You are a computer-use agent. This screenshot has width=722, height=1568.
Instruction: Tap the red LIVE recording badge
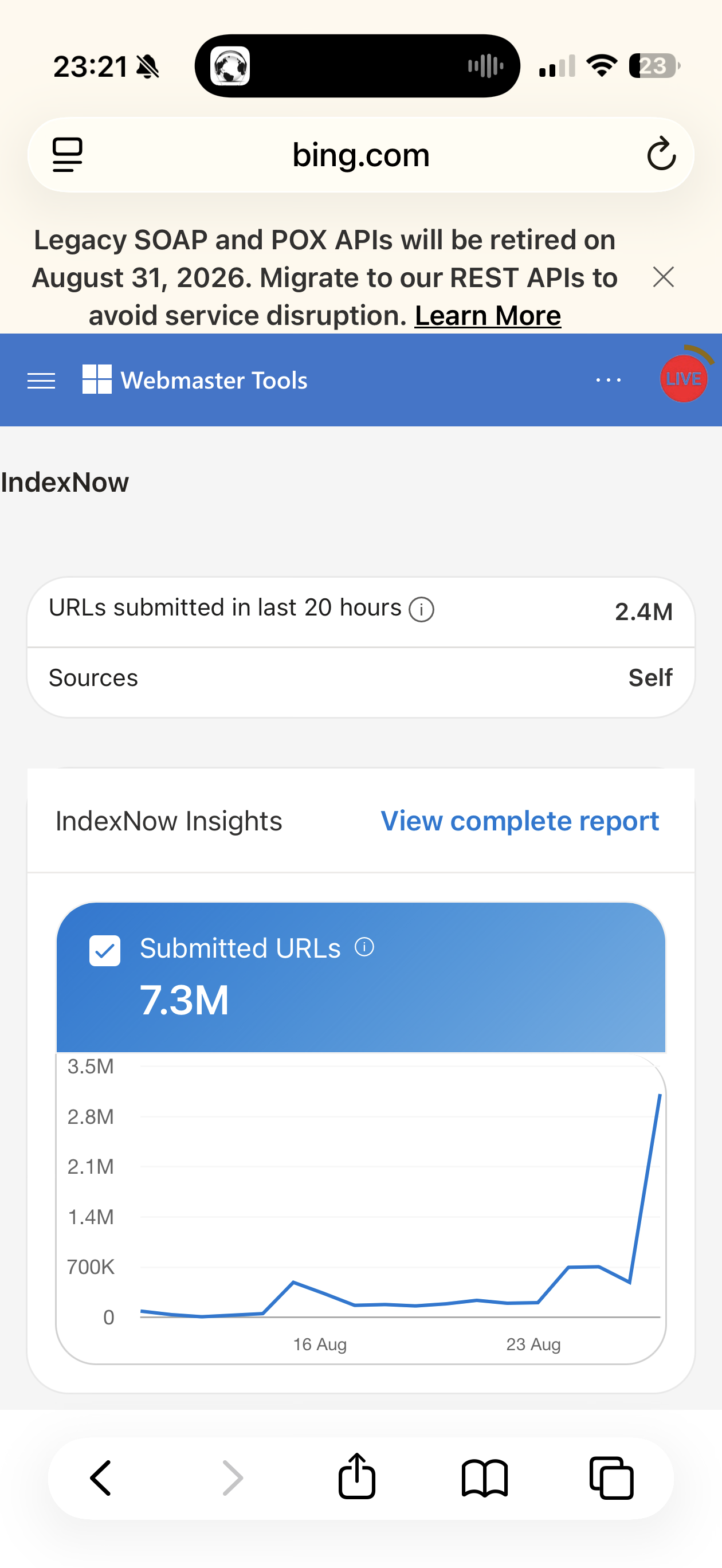(684, 379)
